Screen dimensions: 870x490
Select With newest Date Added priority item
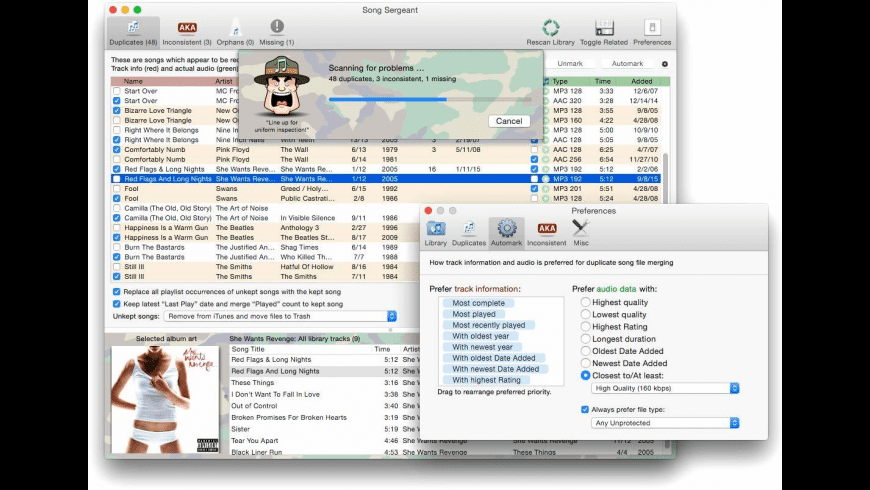click(495, 369)
